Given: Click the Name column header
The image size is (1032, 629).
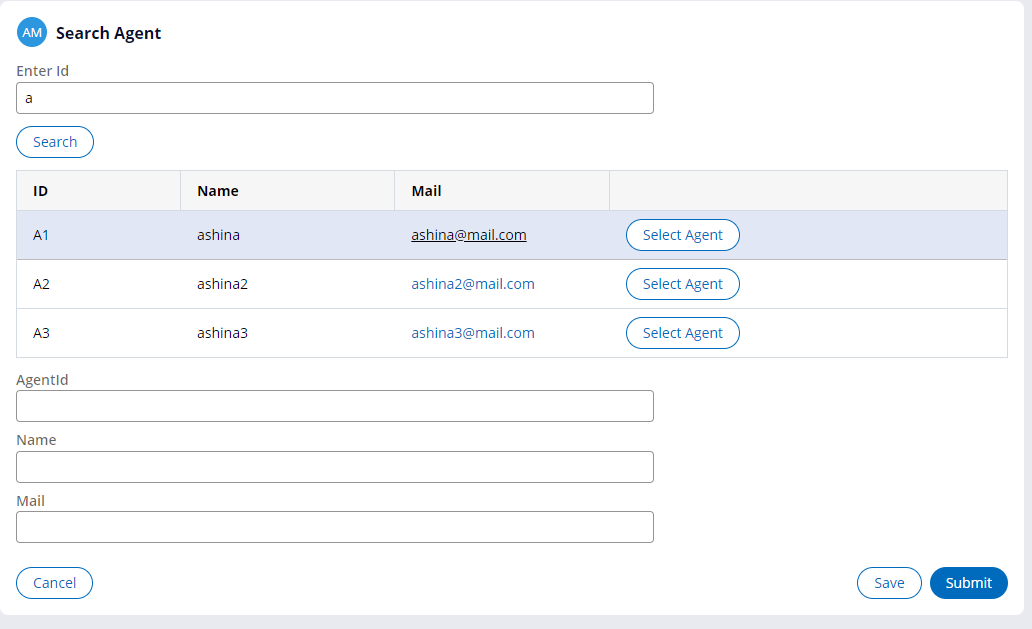Looking at the screenshot, I should 218,190.
